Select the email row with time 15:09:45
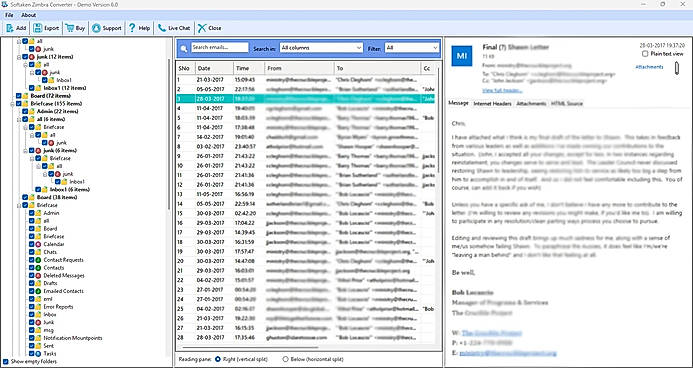This screenshot has width=693, height=368. [305, 80]
